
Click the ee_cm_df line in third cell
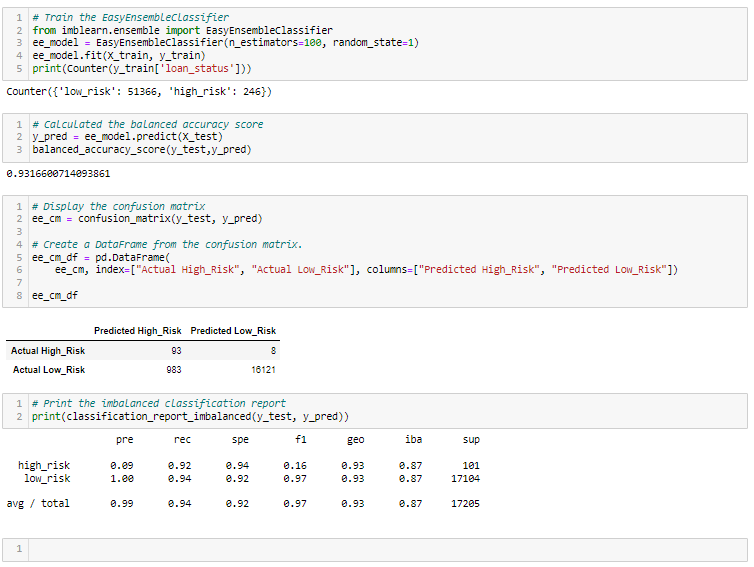55,295
